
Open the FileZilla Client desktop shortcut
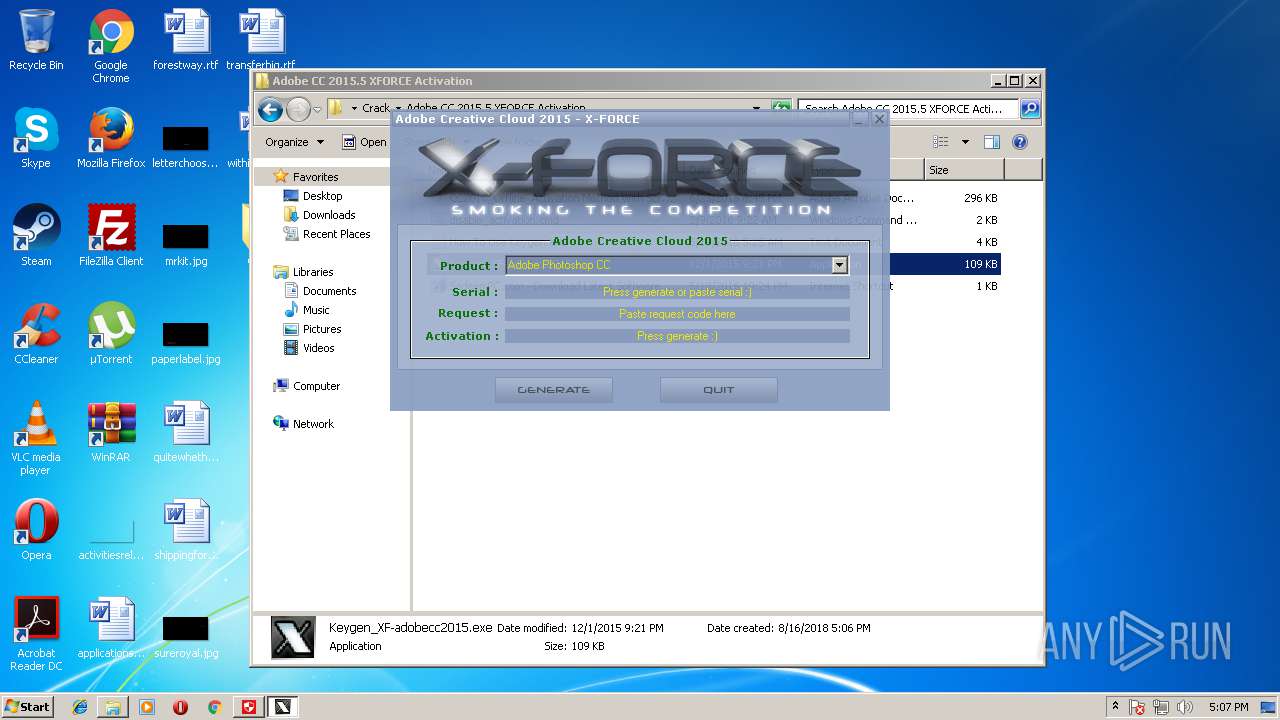point(111,236)
